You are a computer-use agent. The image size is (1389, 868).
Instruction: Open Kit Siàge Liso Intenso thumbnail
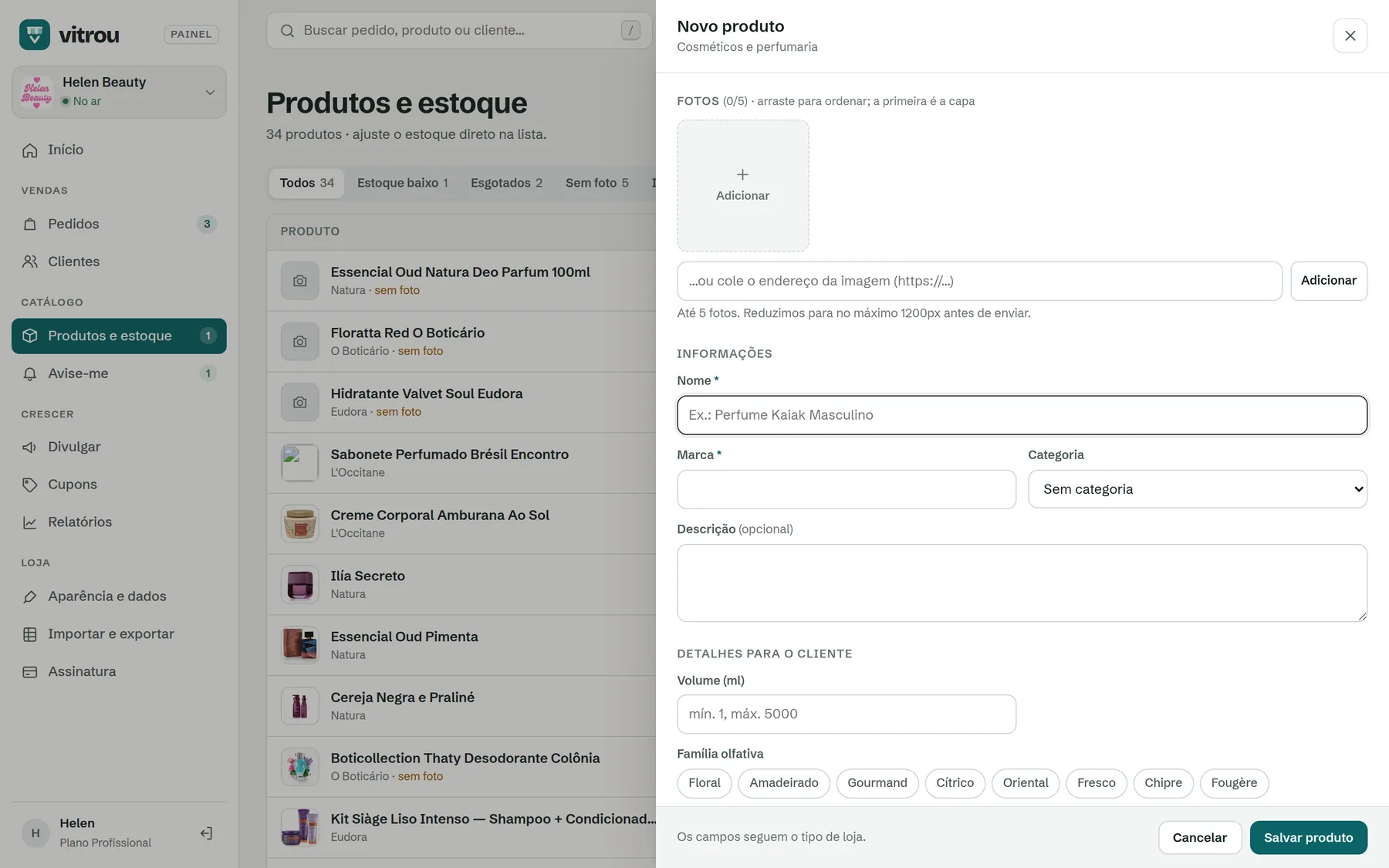pyautogui.click(x=300, y=828)
